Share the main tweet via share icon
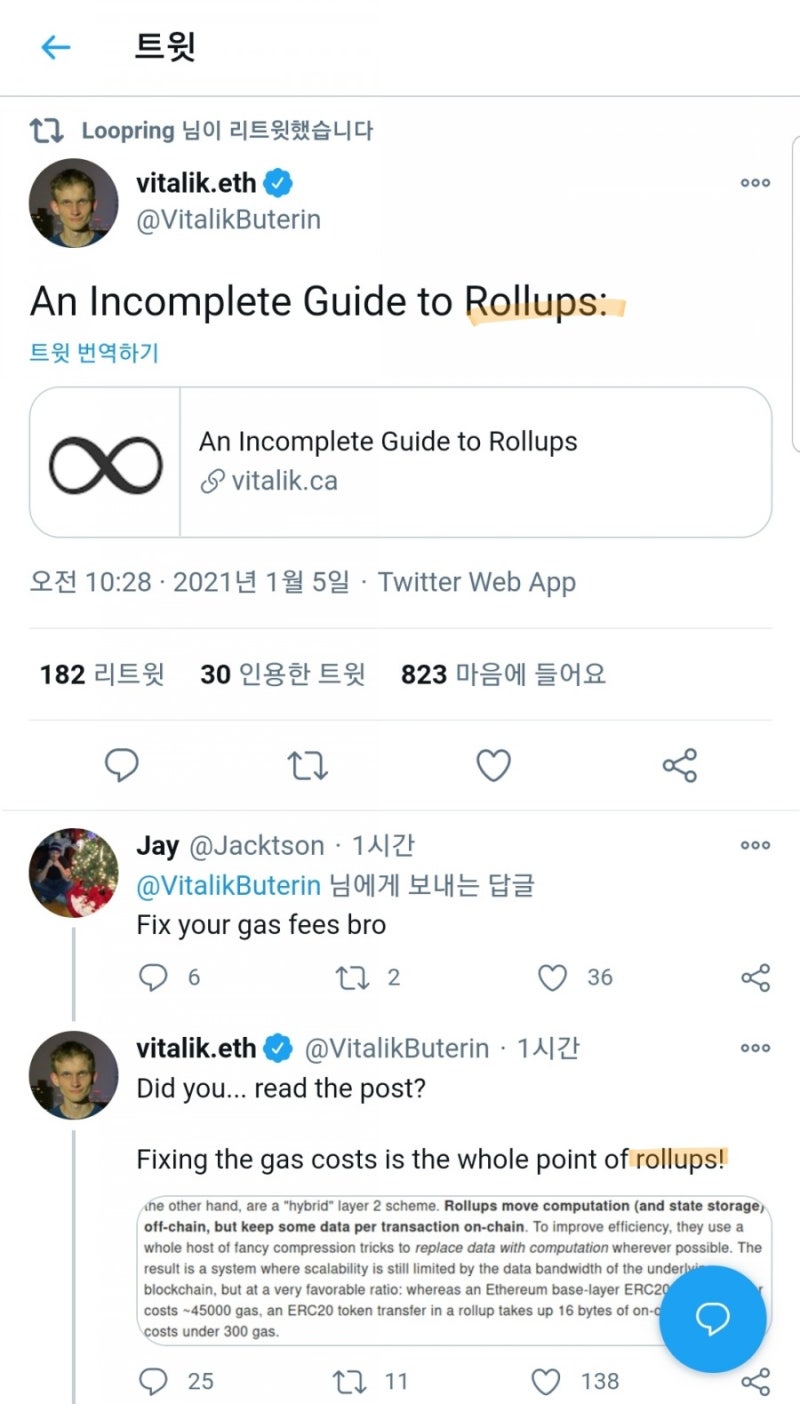Image resolution: width=800 pixels, height=1404 pixels. pyautogui.click(x=679, y=766)
